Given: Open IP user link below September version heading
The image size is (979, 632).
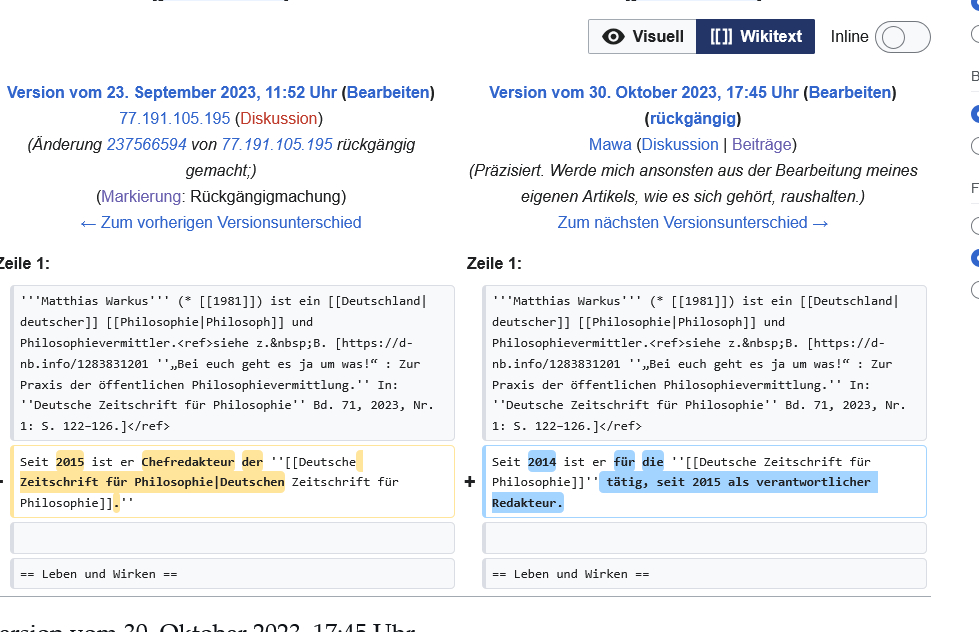Looking at the screenshot, I should (x=175, y=118).
